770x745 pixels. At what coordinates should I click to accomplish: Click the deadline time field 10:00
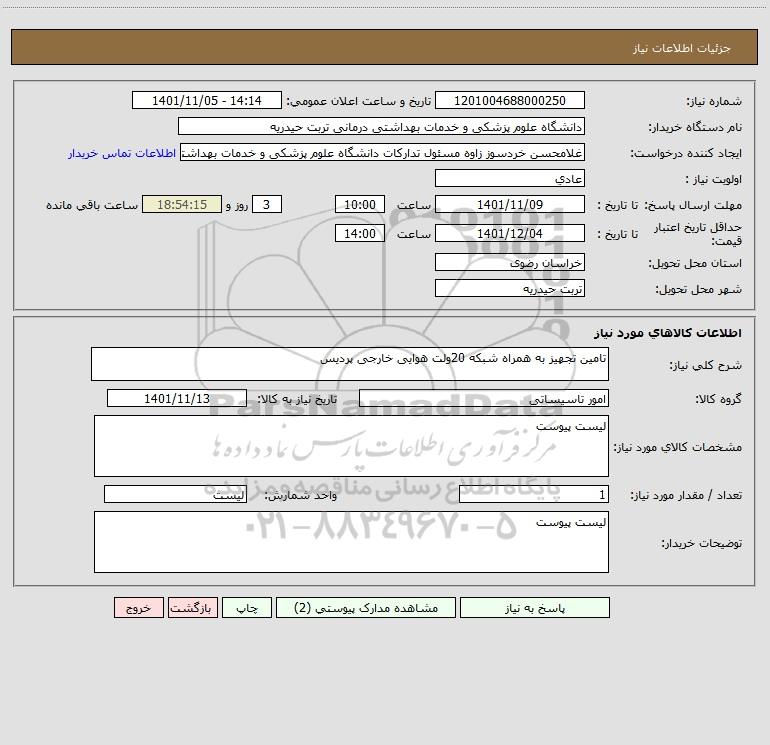tap(359, 204)
